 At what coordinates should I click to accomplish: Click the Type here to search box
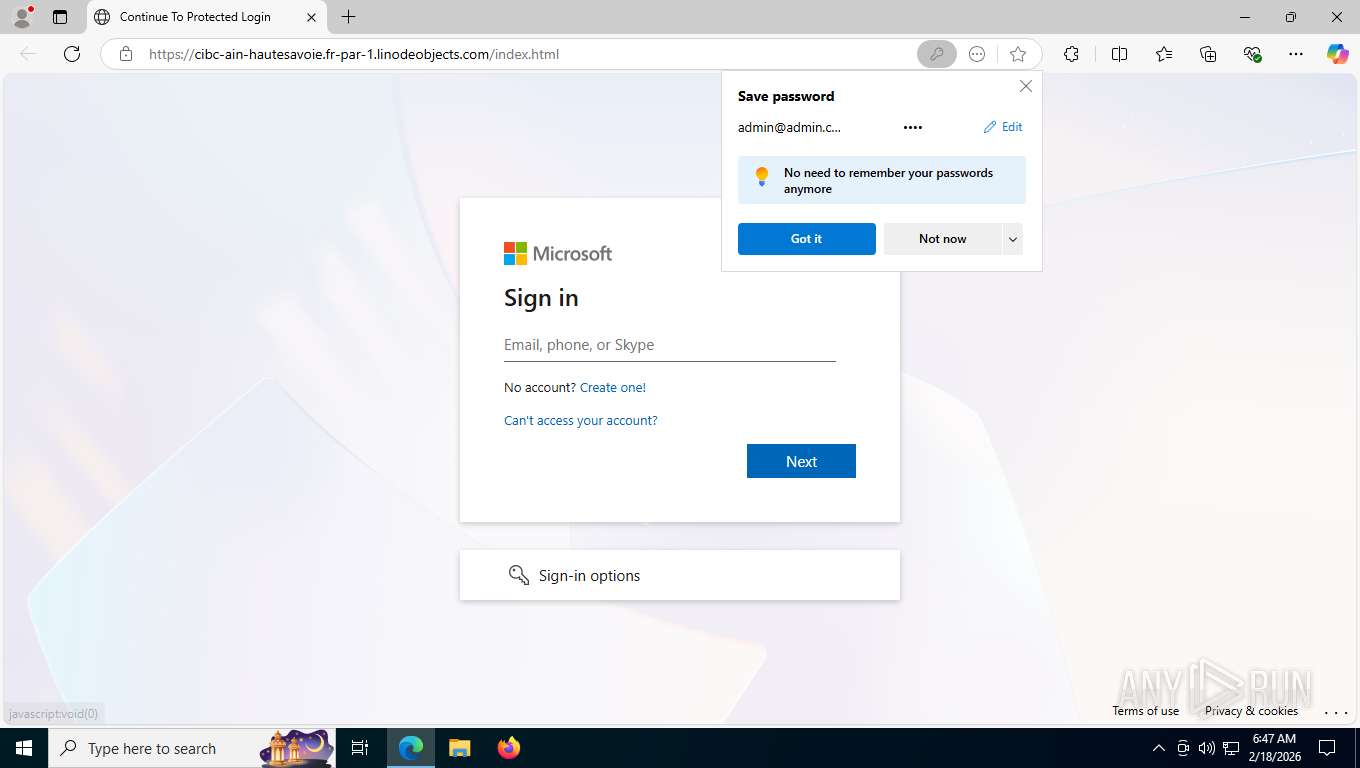tap(192, 748)
